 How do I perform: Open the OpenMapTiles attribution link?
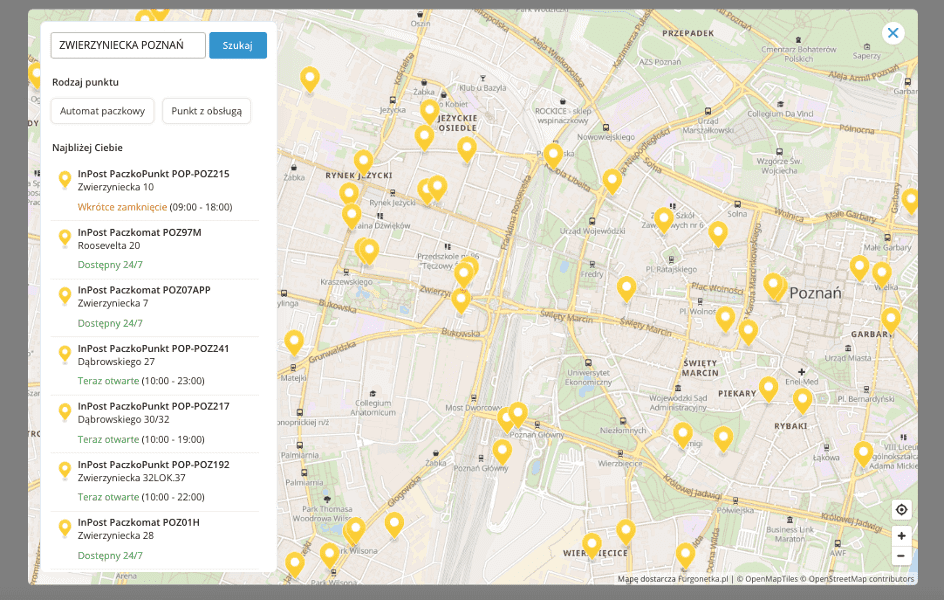click(x=771, y=579)
